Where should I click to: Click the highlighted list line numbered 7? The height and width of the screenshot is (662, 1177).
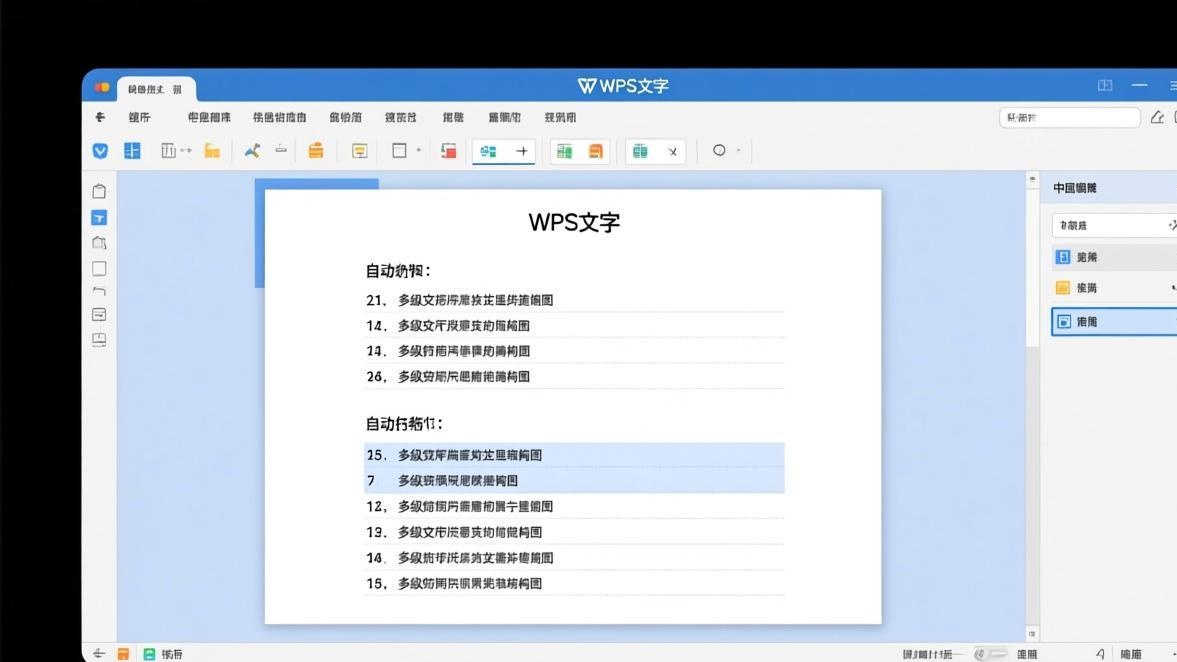tap(574, 480)
